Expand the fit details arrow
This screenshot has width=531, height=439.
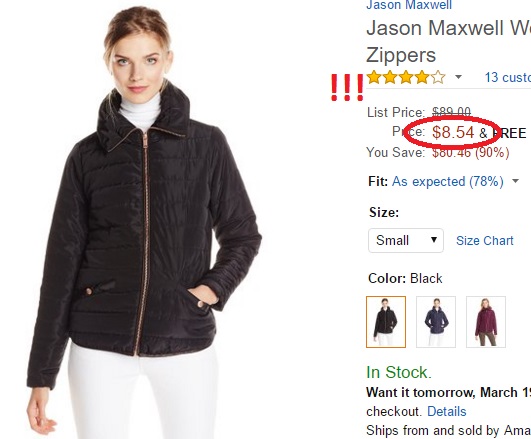[515, 181]
